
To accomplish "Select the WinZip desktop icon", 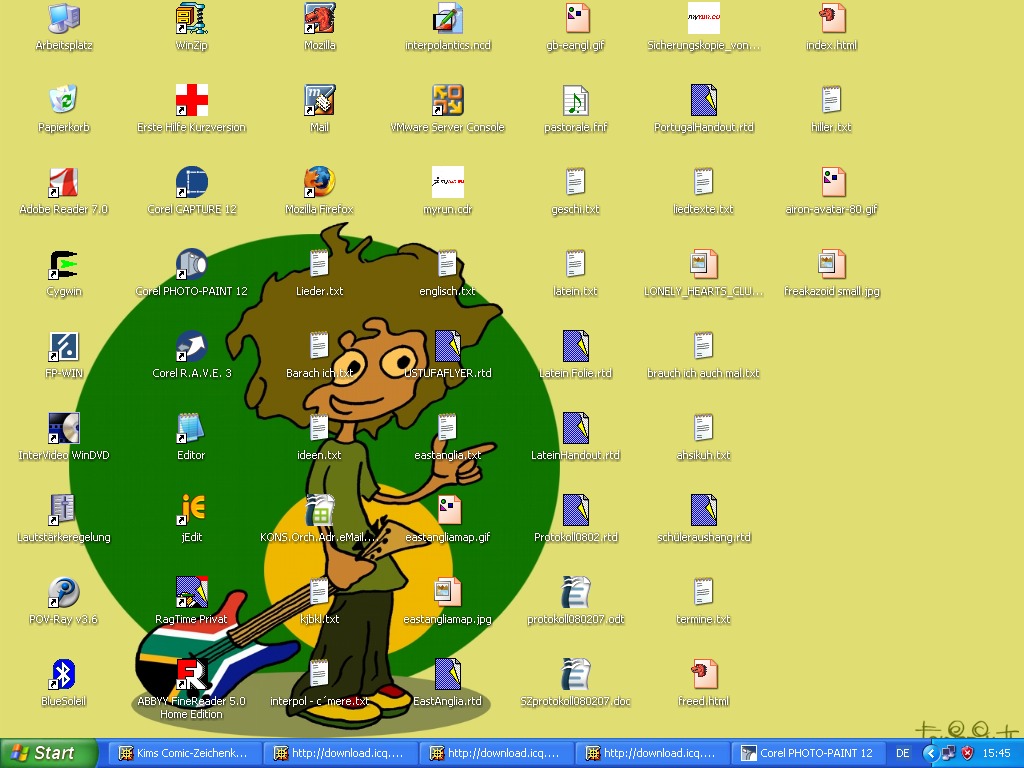I will click(x=191, y=19).
